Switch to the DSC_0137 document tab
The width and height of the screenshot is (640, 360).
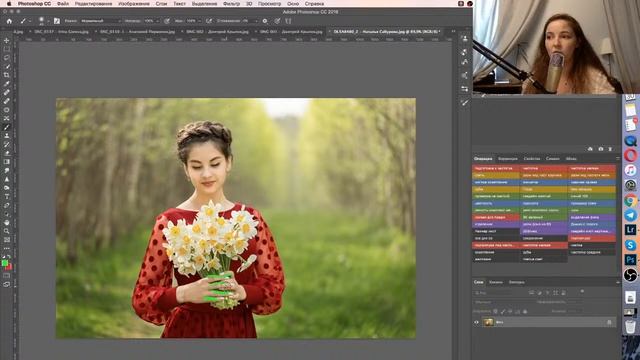(61, 31)
